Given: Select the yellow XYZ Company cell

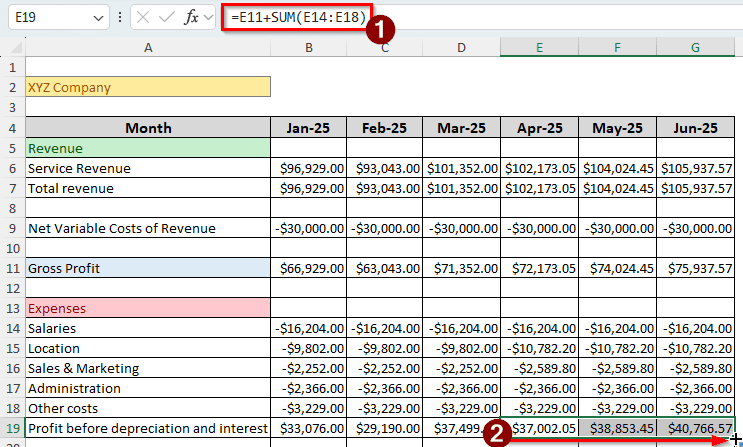Looking at the screenshot, I should click(x=148, y=88).
